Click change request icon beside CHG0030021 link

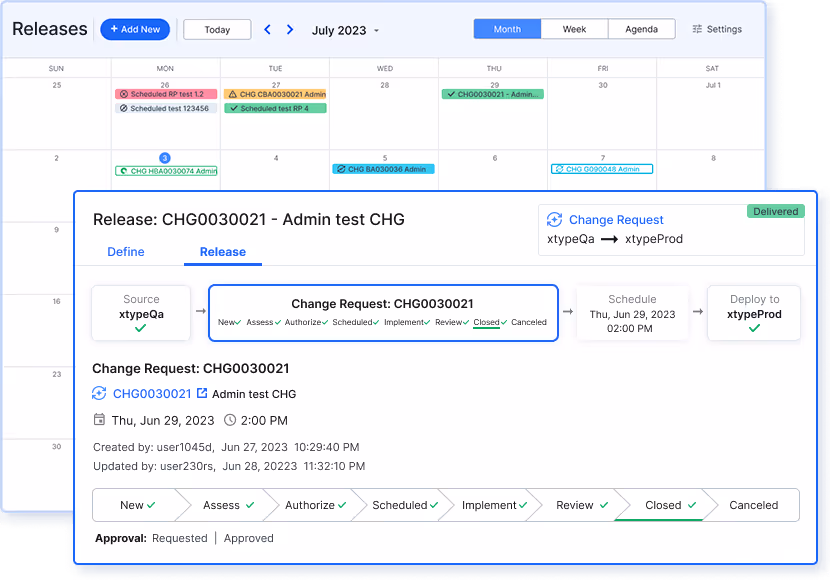coord(99,393)
